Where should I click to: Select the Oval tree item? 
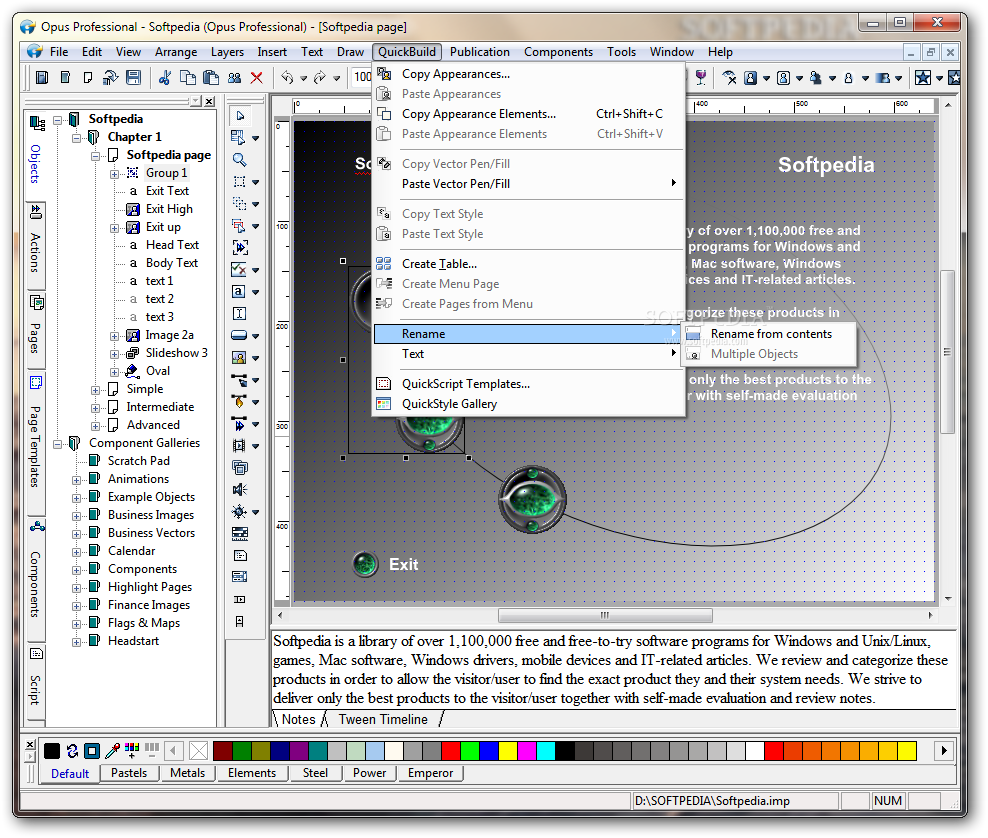coord(158,372)
